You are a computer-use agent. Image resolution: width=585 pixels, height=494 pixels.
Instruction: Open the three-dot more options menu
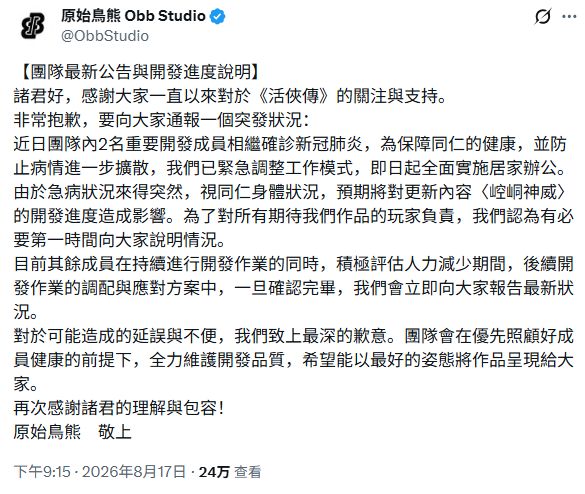pos(569,16)
